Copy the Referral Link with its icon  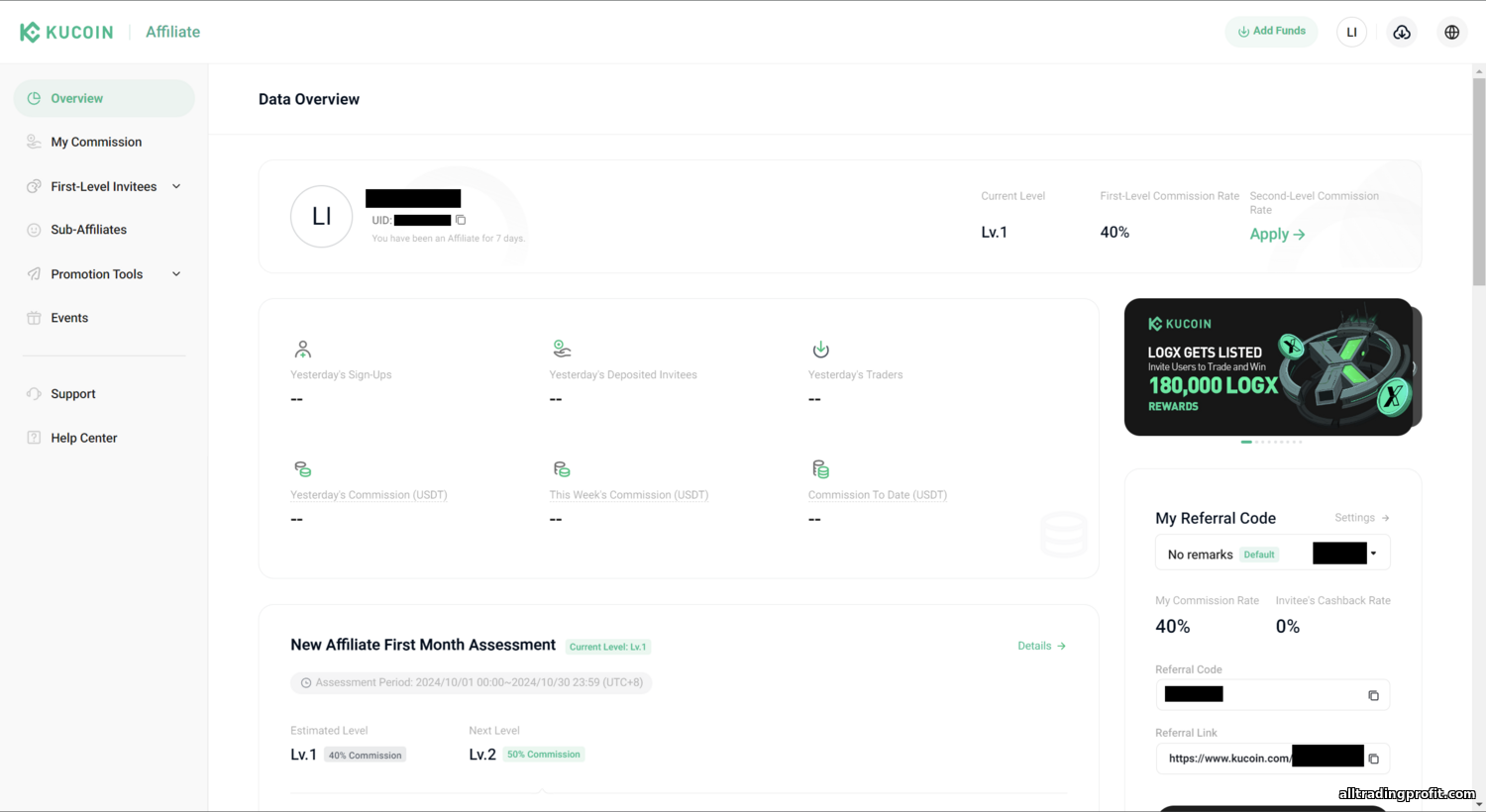(x=1373, y=759)
